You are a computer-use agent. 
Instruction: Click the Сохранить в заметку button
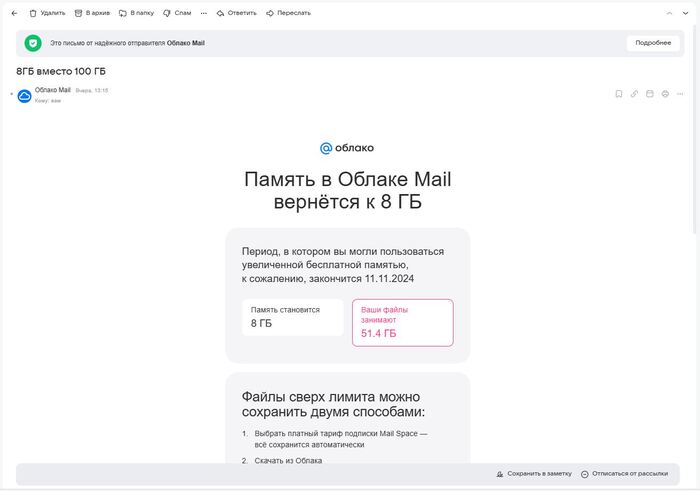pyautogui.click(x=534, y=474)
